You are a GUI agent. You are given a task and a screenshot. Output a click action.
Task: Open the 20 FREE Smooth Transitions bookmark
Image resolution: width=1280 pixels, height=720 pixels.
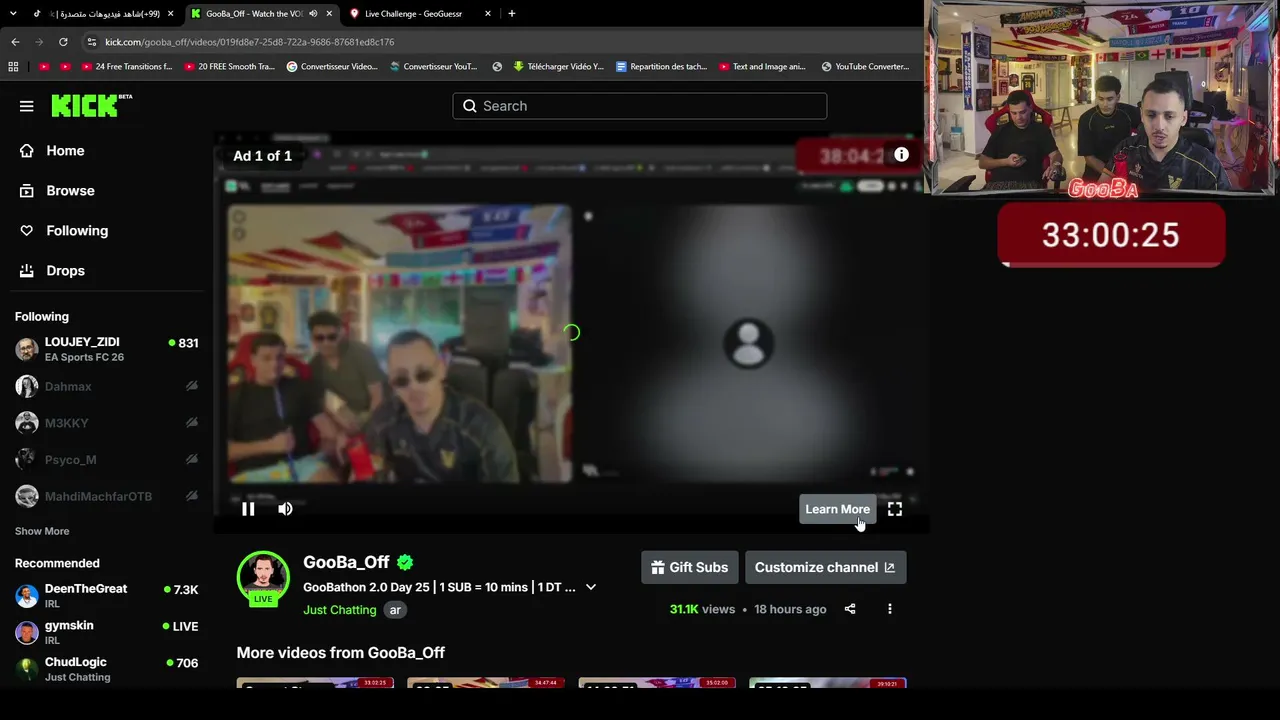click(229, 67)
